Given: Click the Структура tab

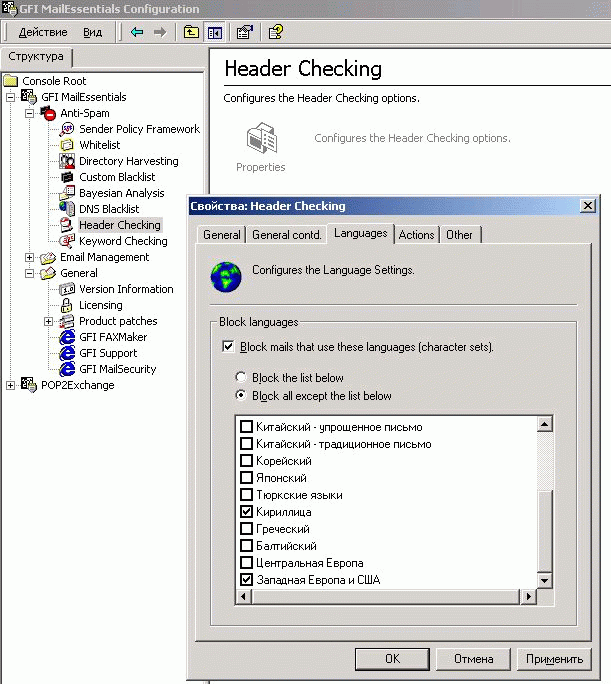Looking at the screenshot, I should point(36,57).
